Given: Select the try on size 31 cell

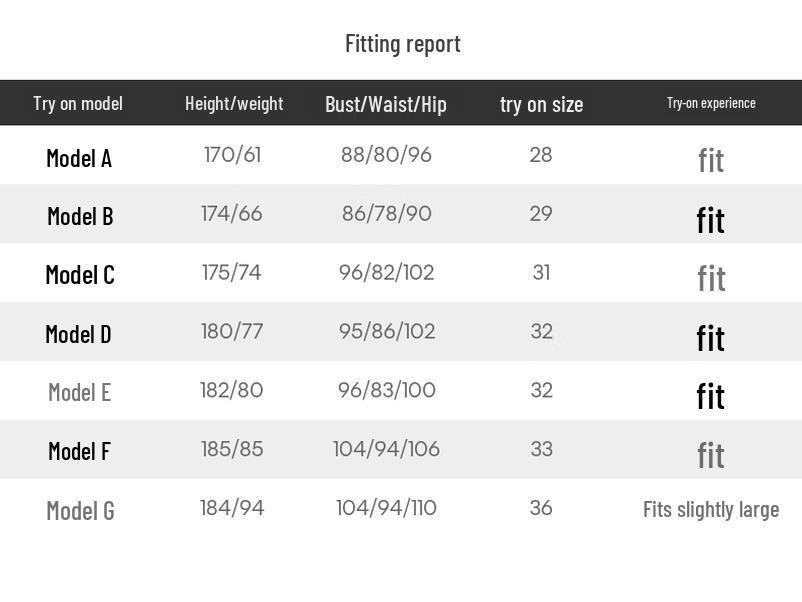Looking at the screenshot, I should (x=541, y=273).
